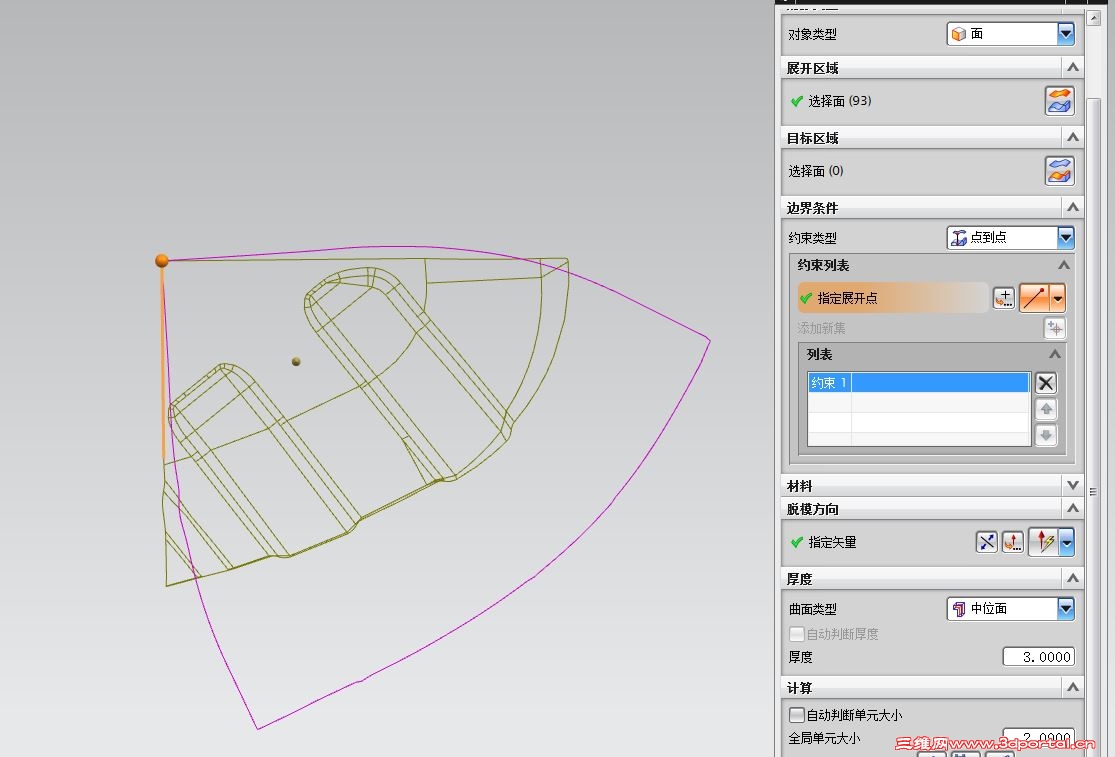Collapse the 列表 group
Screen dimensions: 1115x757
tap(1055, 354)
